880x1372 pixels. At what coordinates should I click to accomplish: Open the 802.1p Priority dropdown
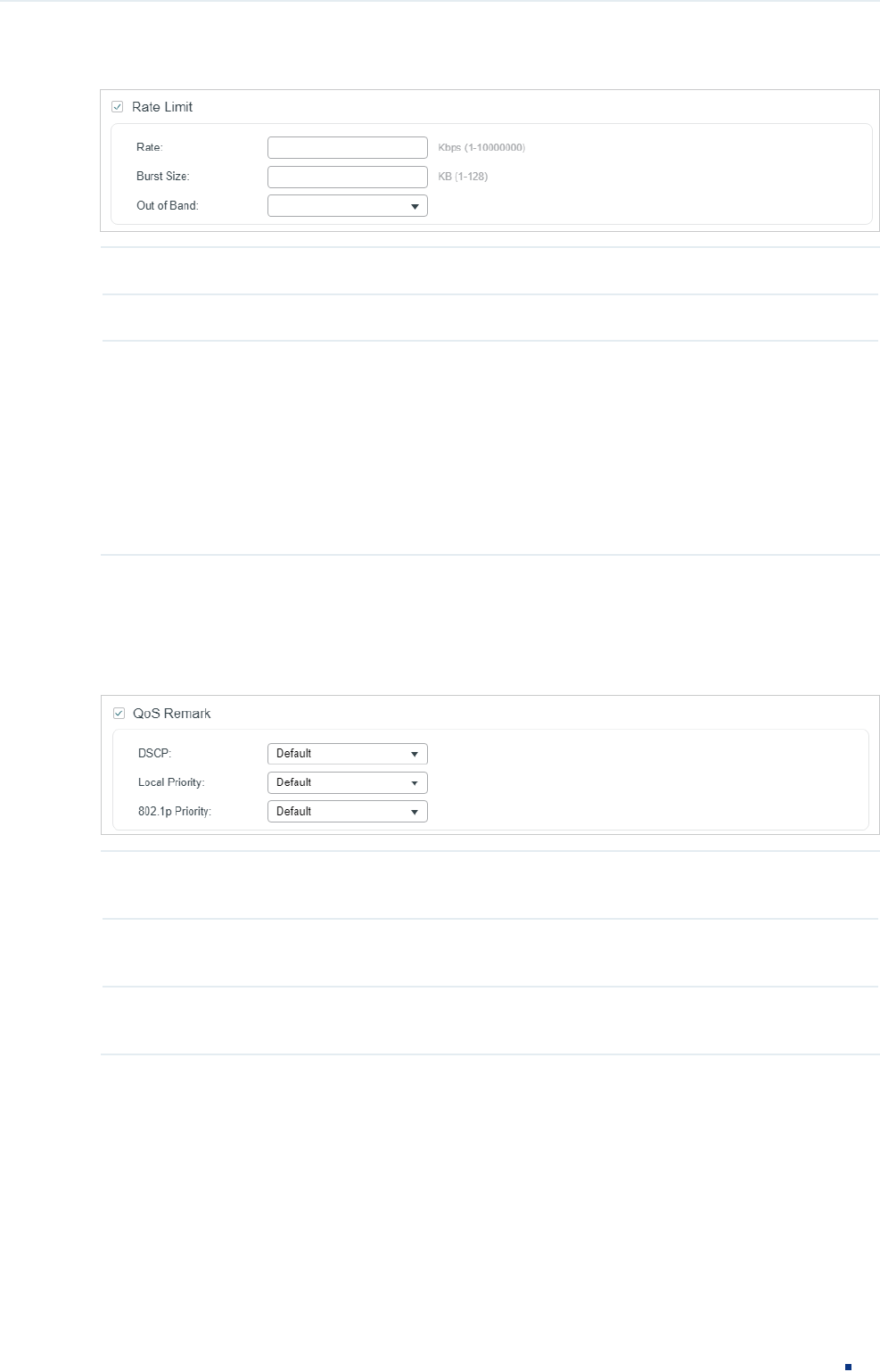pos(348,812)
